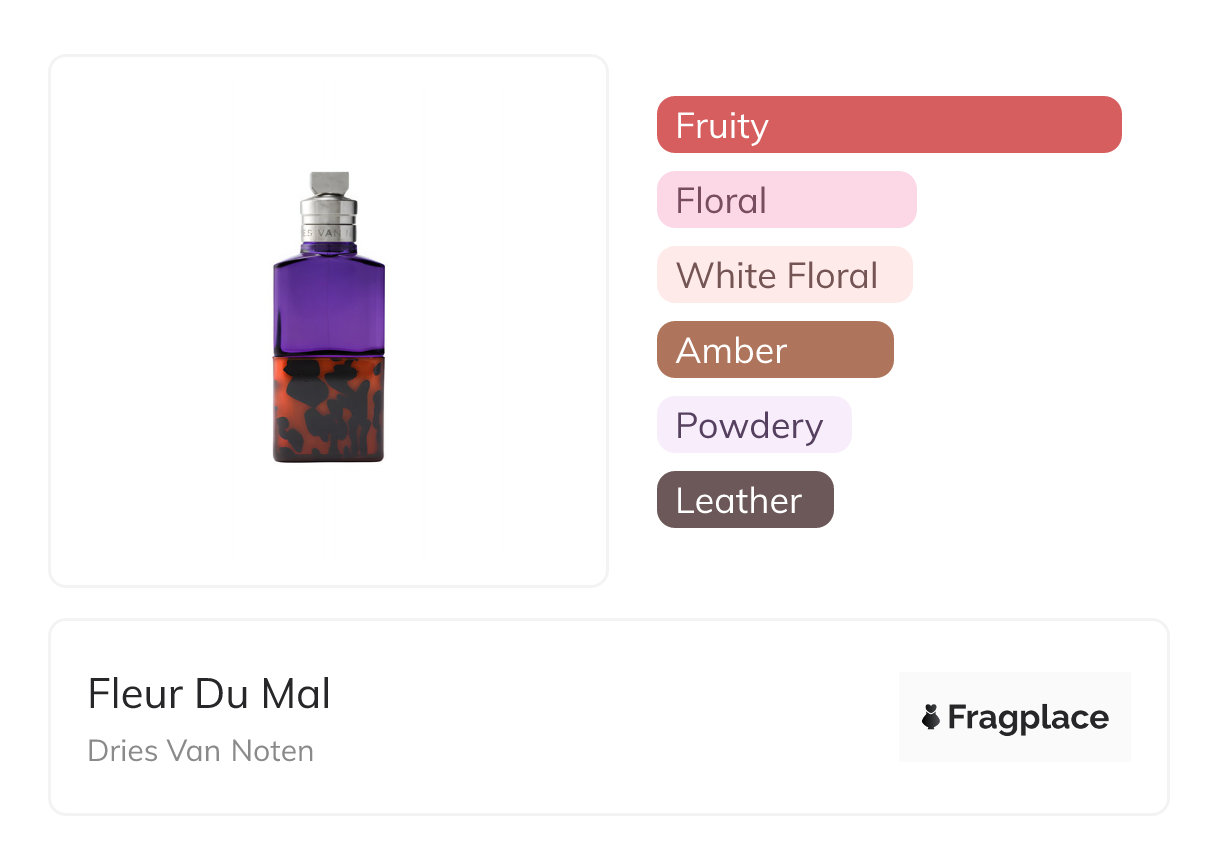The height and width of the screenshot is (864, 1218).
Task: Select the Fruity accord bar
Action: [x=888, y=125]
